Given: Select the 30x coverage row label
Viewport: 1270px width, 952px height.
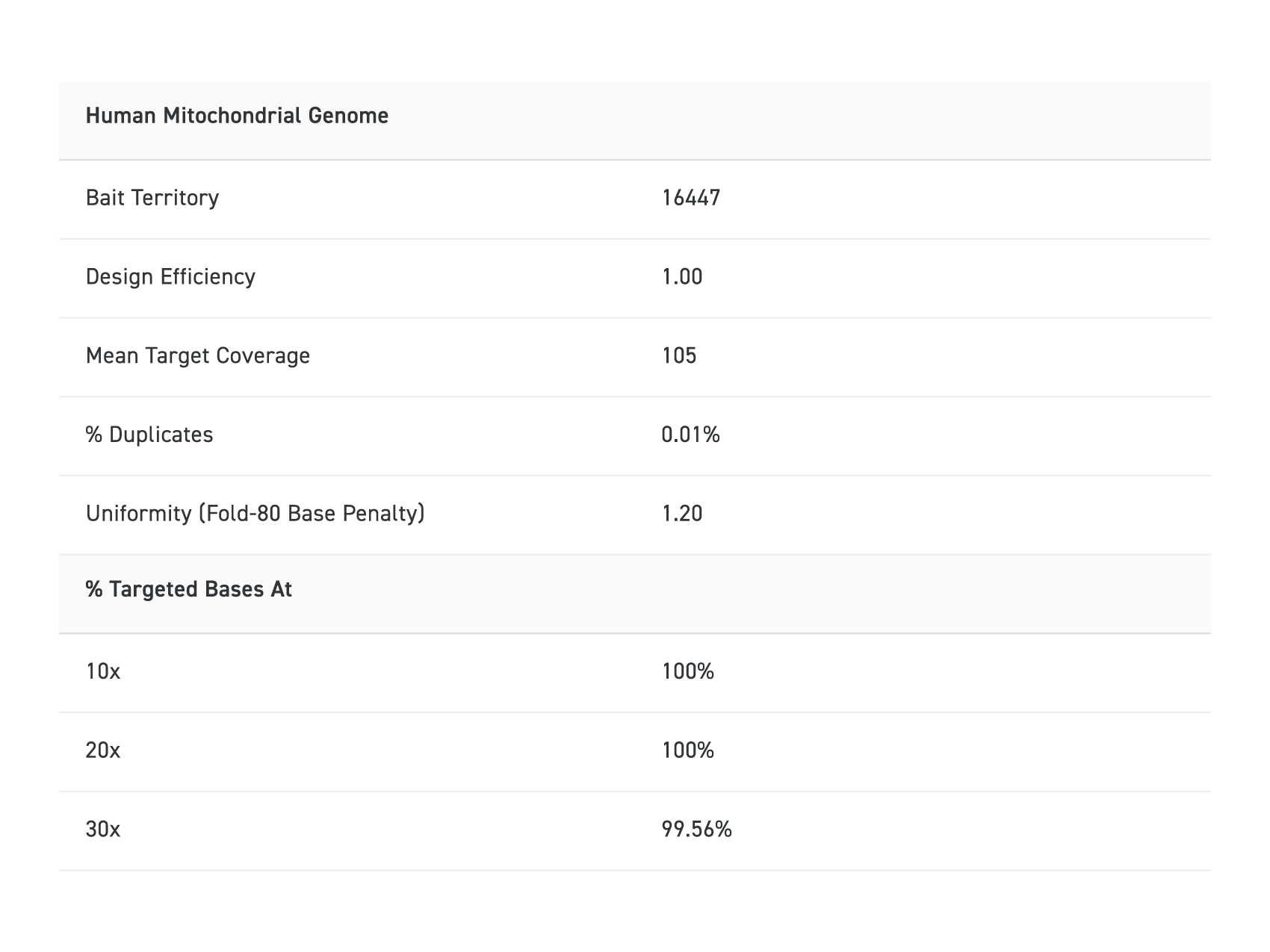Looking at the screenshot, I should (x=103, y=830).
